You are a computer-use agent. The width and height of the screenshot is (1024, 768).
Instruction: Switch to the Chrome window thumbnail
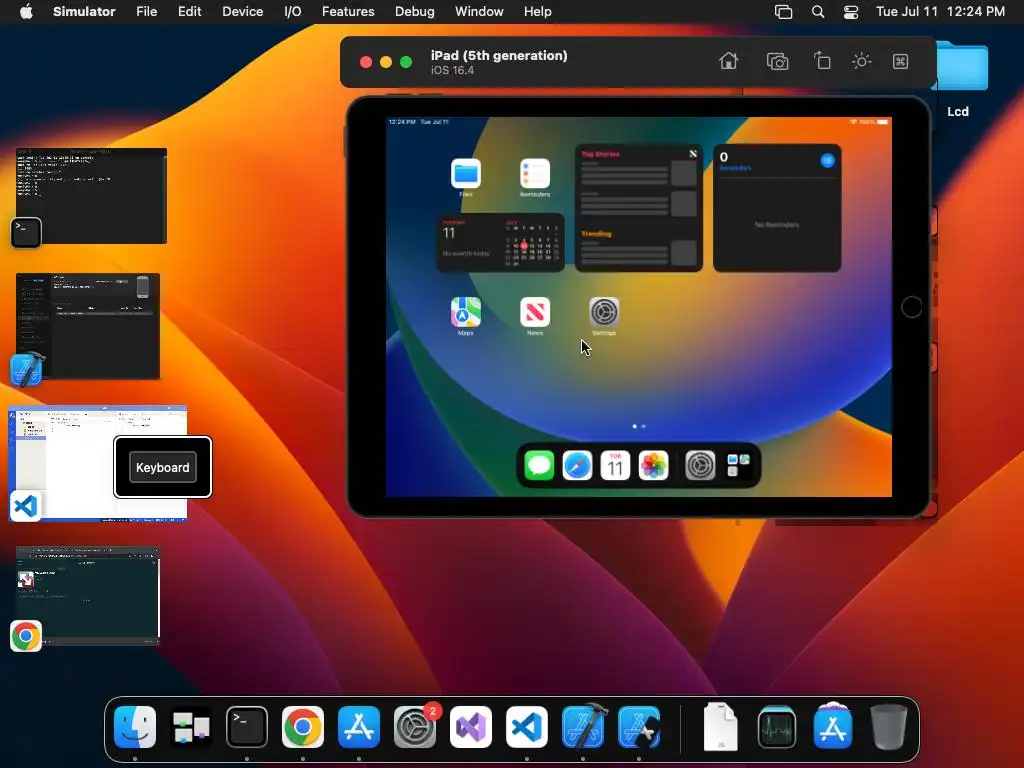click(x=88, y=596)
